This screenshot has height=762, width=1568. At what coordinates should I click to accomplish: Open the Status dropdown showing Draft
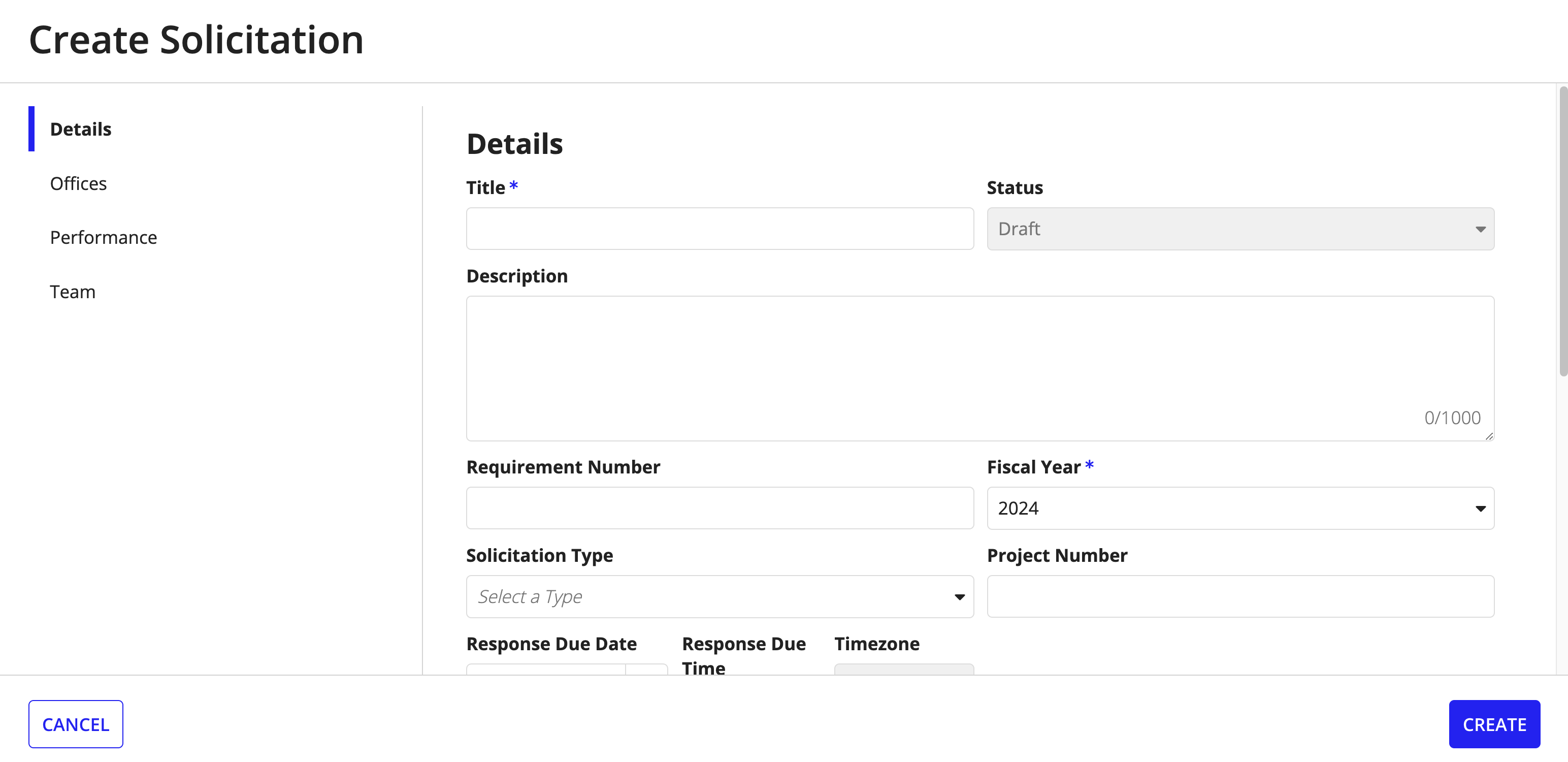1240,229
